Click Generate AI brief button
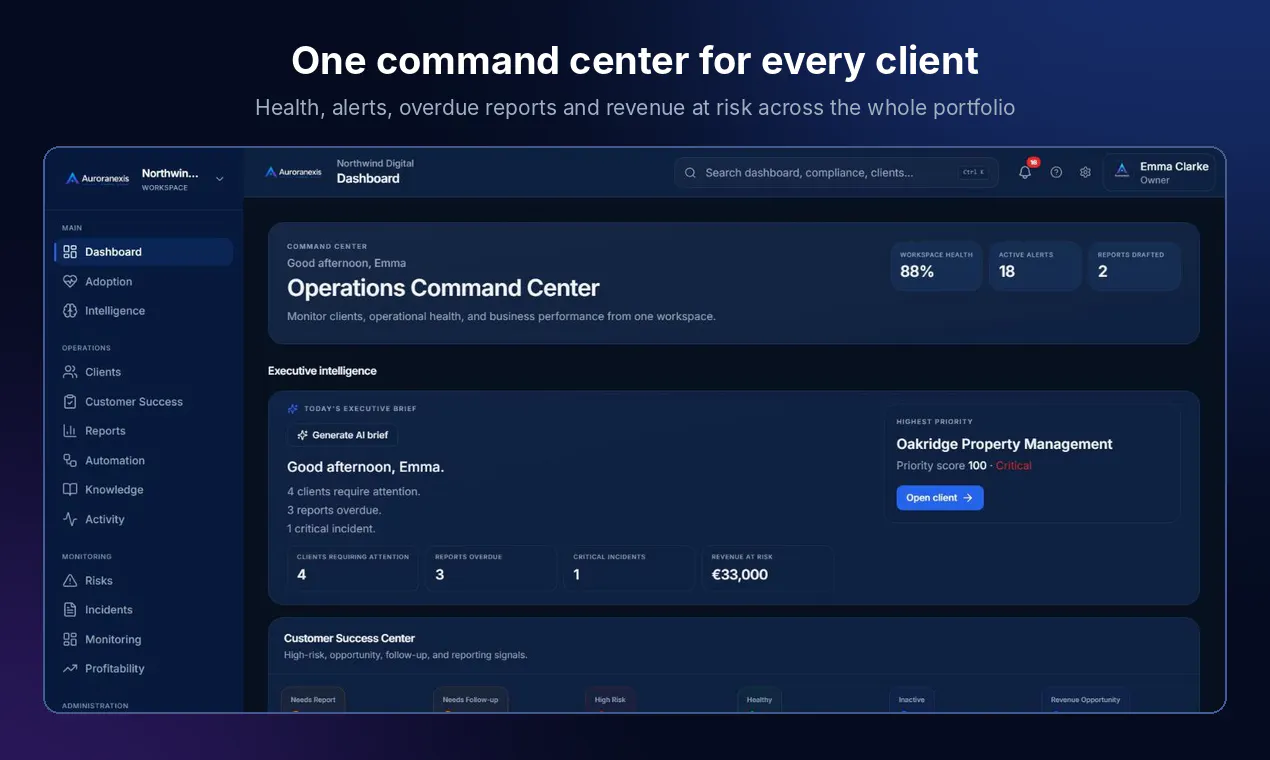 (x=342, y=435)
